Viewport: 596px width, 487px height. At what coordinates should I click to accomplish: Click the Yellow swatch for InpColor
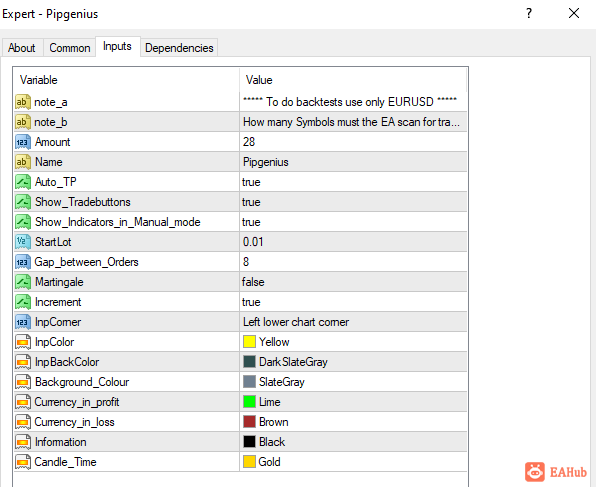(x=249, y=342)
